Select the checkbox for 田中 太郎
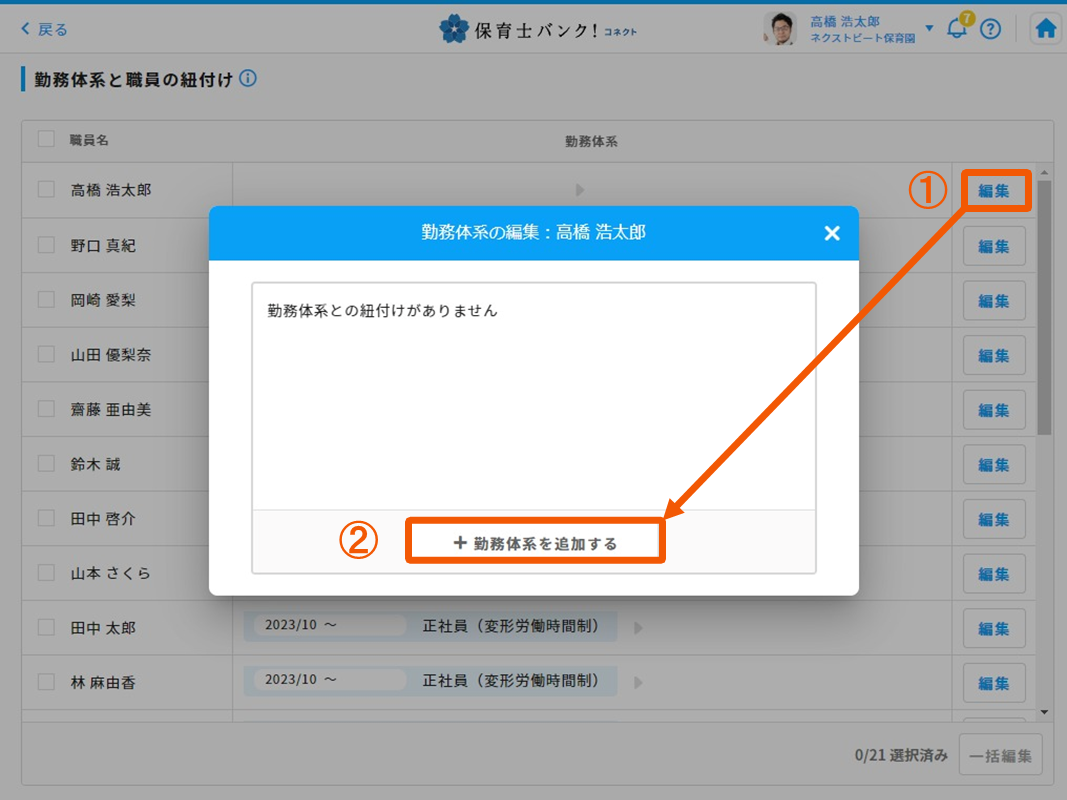 [46, 627]
